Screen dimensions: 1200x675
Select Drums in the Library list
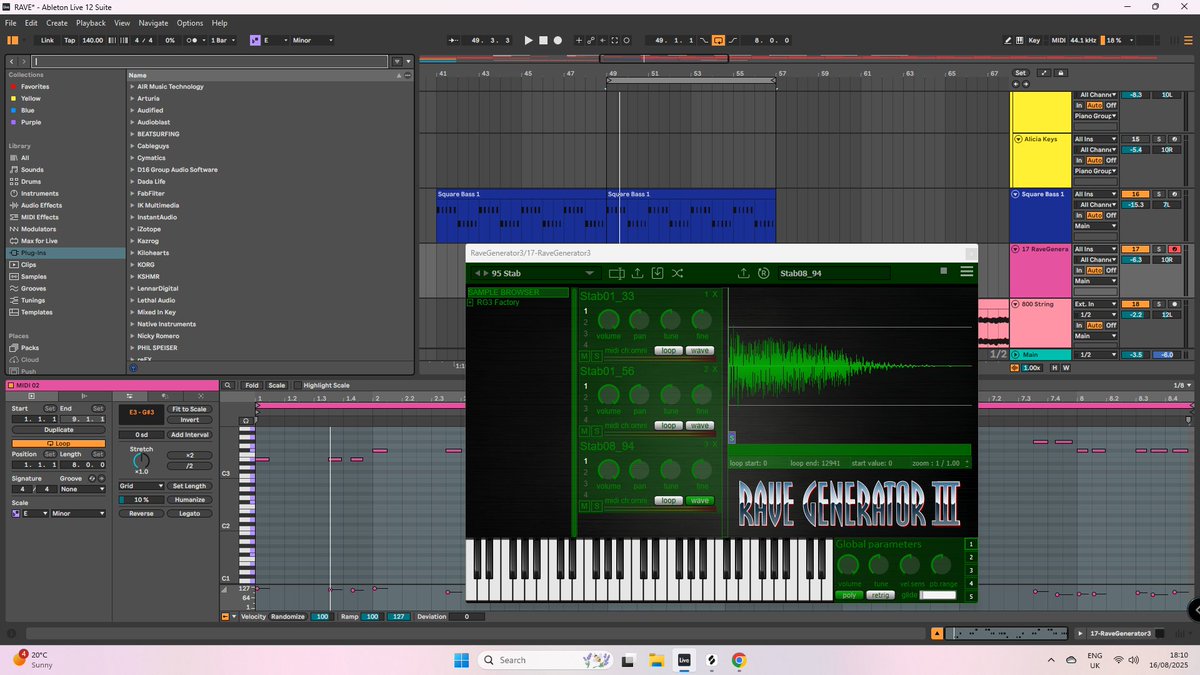pos(31,181)
